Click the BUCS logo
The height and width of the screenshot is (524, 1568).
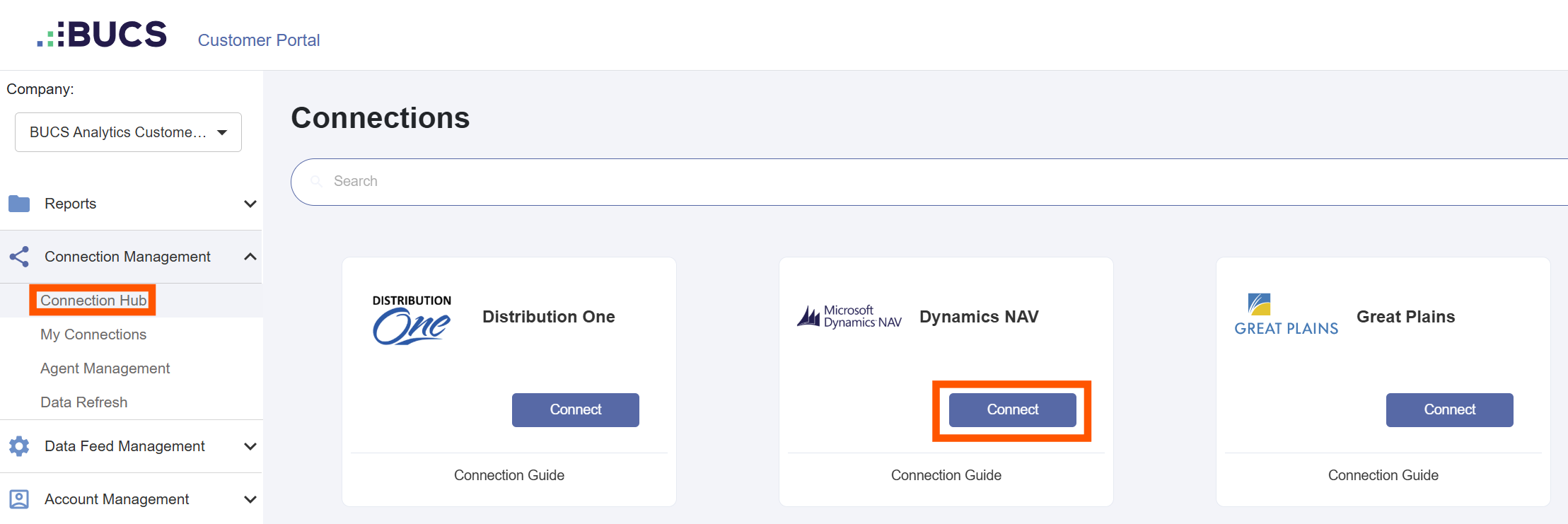102,34
